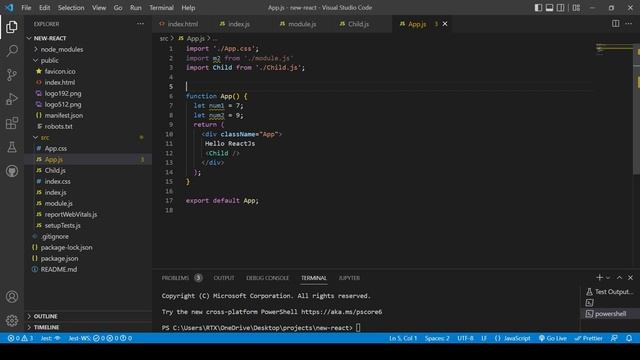The width and height of the screenshot is (640, 360).
Task: Click the editor minimap
Action: (613, 48)
